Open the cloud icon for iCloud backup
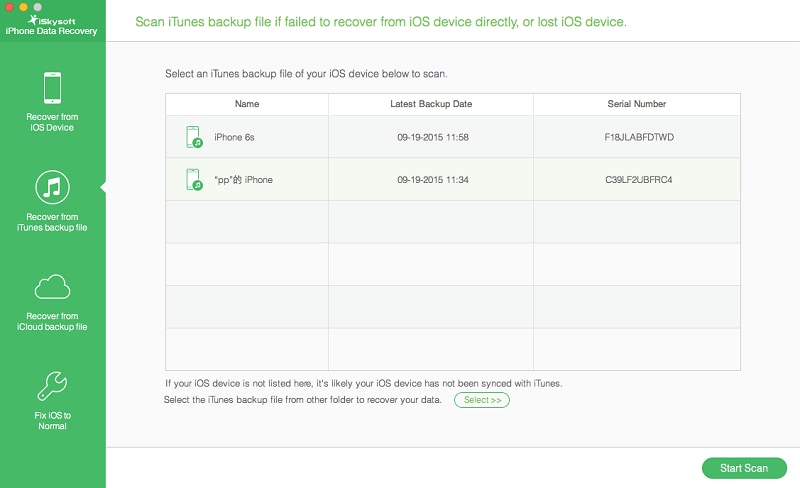800x488 pixels. pyautogui.click(x=52, y=287)
